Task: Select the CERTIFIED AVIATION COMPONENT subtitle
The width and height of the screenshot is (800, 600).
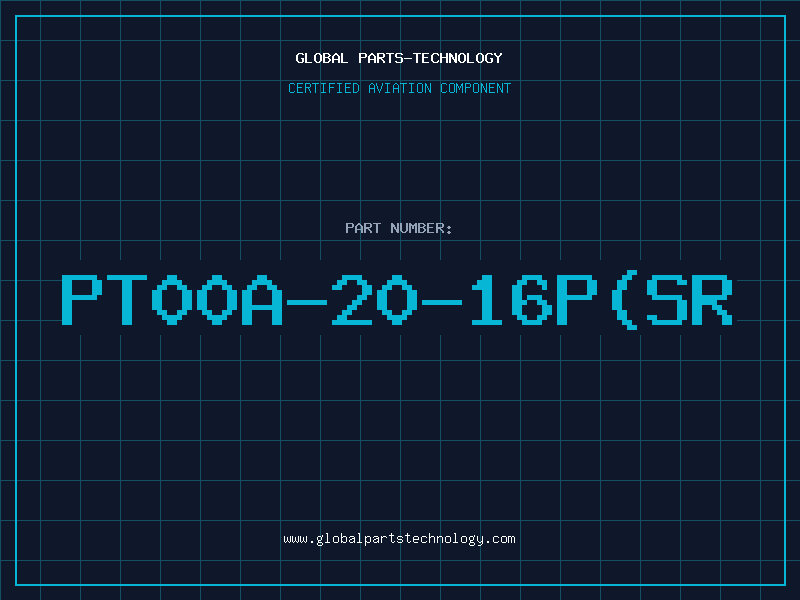Action: pyautogui.click(x=399, y=88)
